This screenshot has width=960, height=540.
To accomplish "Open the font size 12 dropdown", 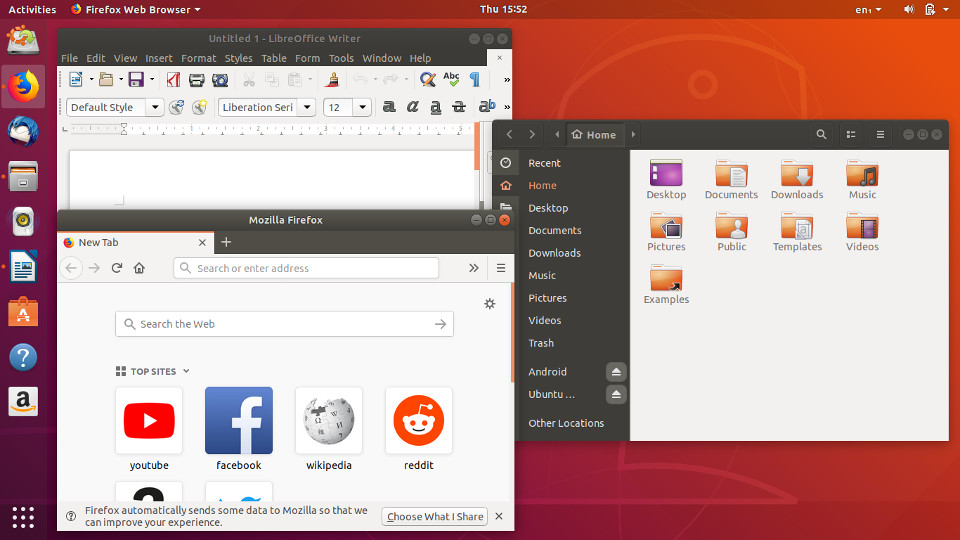I will (x=362, y=107).
